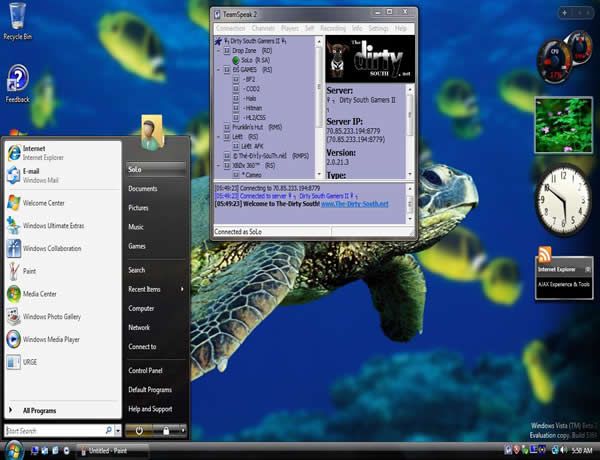Select the - Hitman channel
Viewport: 600px width, 460px height.
(253, 108)
